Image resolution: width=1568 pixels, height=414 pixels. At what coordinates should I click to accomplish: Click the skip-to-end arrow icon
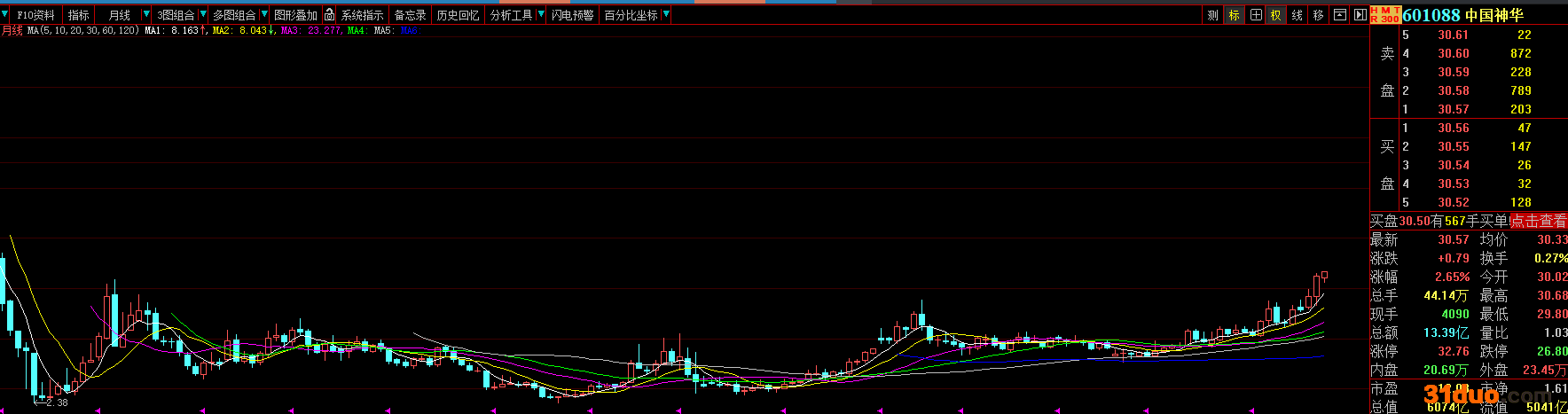pos(1360,15)
